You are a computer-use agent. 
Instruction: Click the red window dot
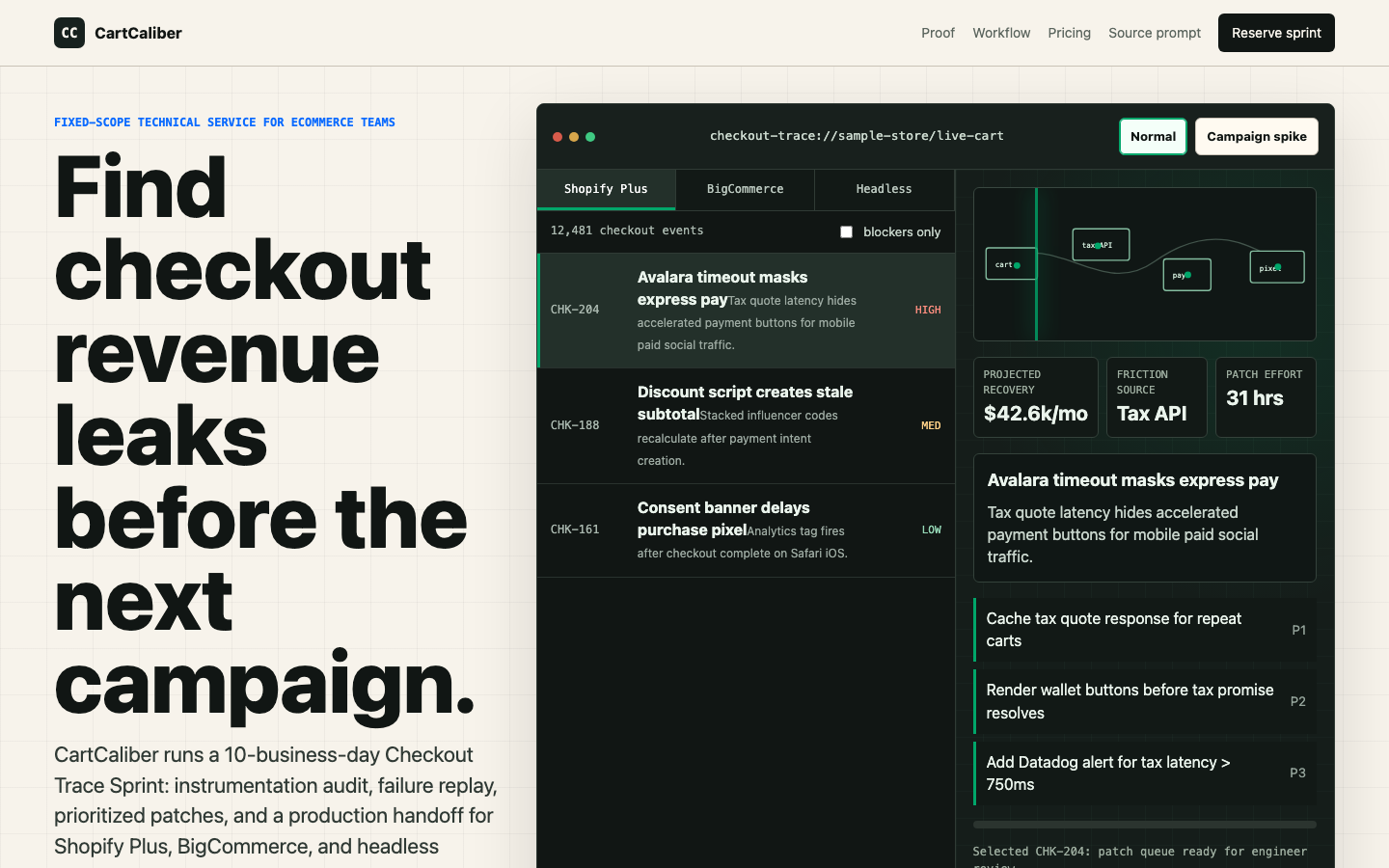coord(558,137)
